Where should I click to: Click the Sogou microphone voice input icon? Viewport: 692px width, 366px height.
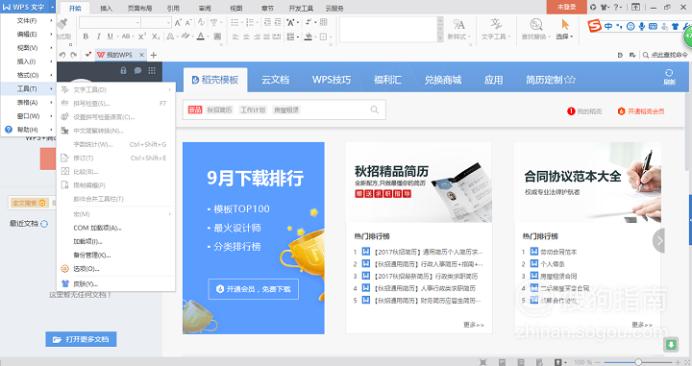tap(642, 26)
